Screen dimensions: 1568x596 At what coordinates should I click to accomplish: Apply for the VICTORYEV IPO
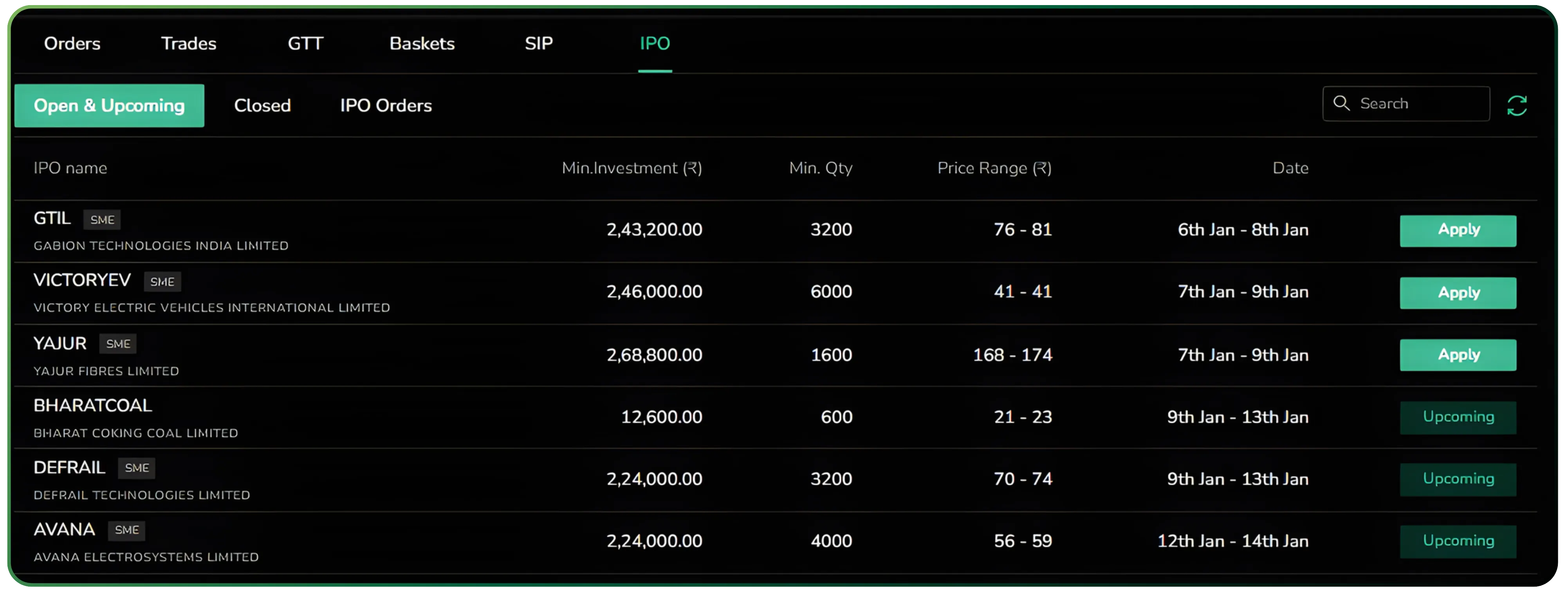click(1458, 292)
